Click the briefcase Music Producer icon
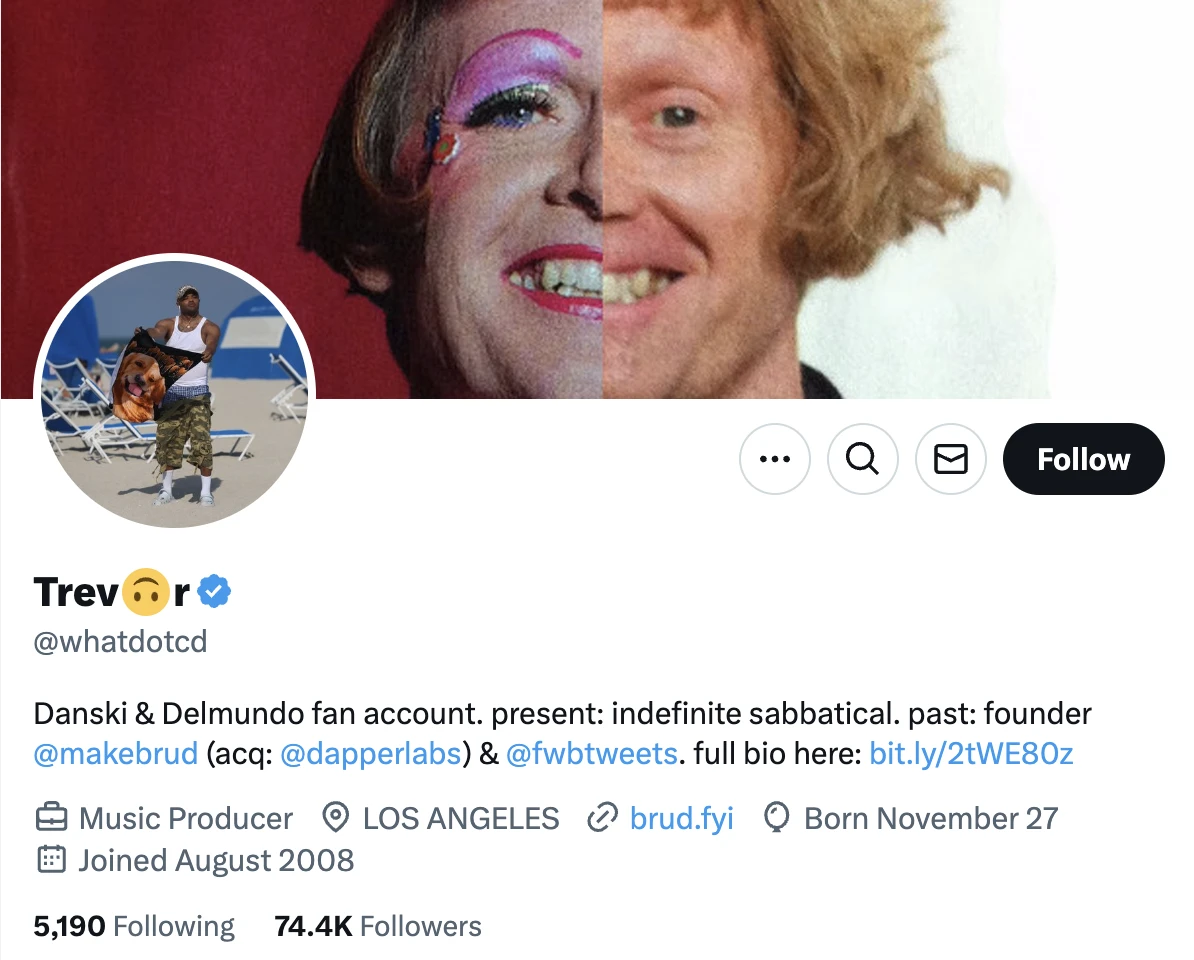Image resolution: width=1194 pixels, height=960 pixels. tap(51, 818)
